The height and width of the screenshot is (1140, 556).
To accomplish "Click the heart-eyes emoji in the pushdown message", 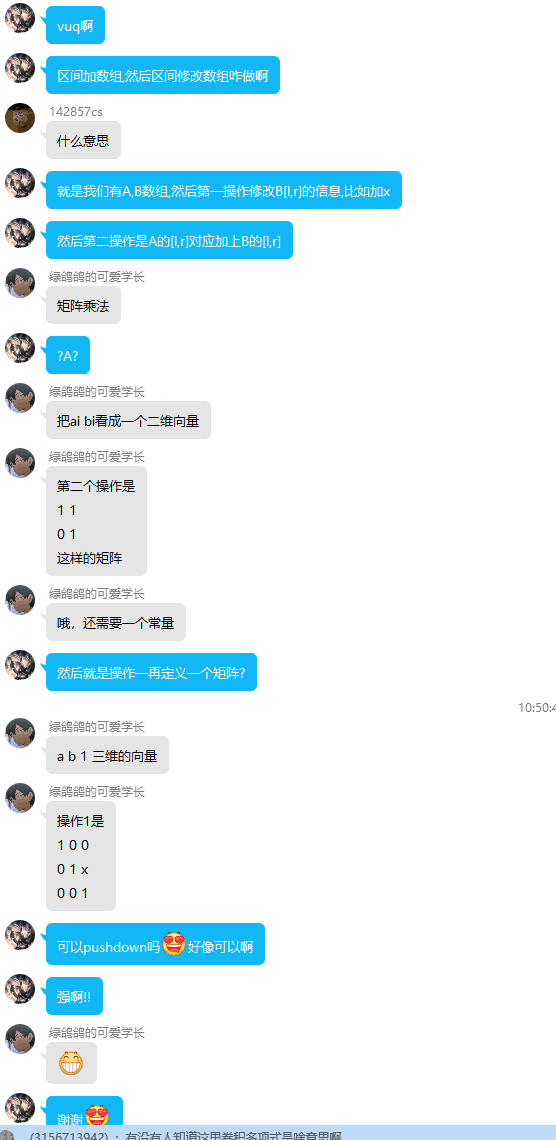I will (174, 944).
